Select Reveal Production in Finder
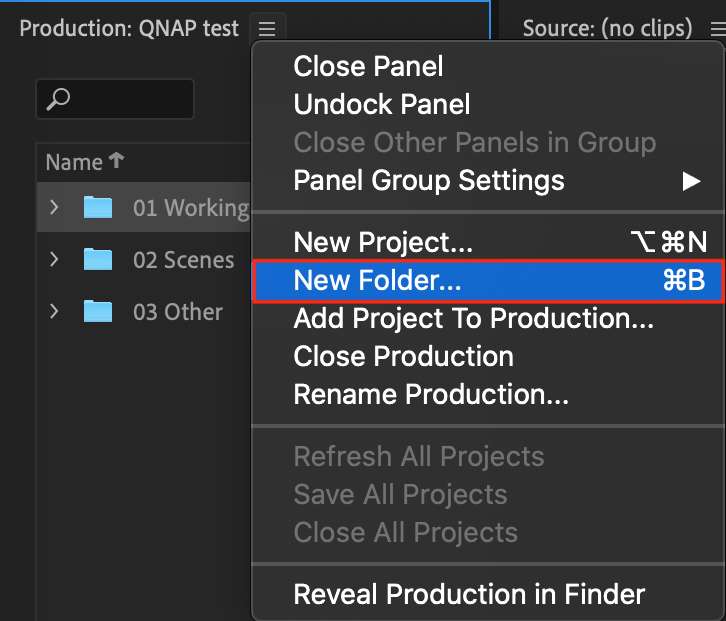 pyautogui.click(x=488, y=594)
